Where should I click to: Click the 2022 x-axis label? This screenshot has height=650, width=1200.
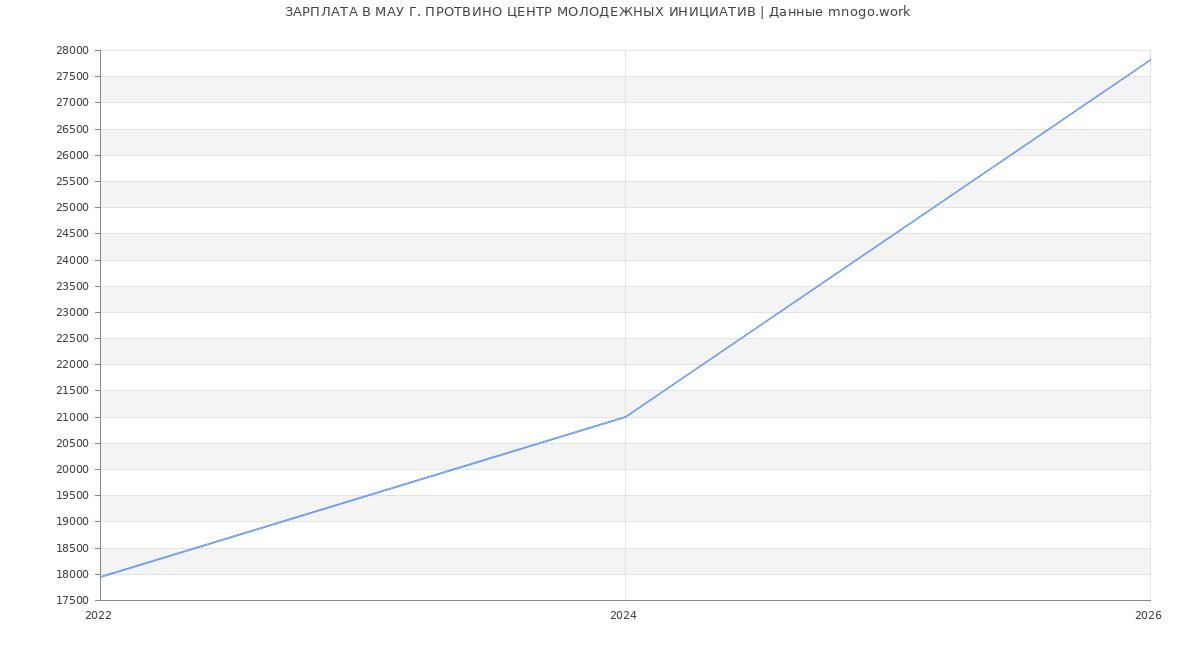[x=99, y=616]
